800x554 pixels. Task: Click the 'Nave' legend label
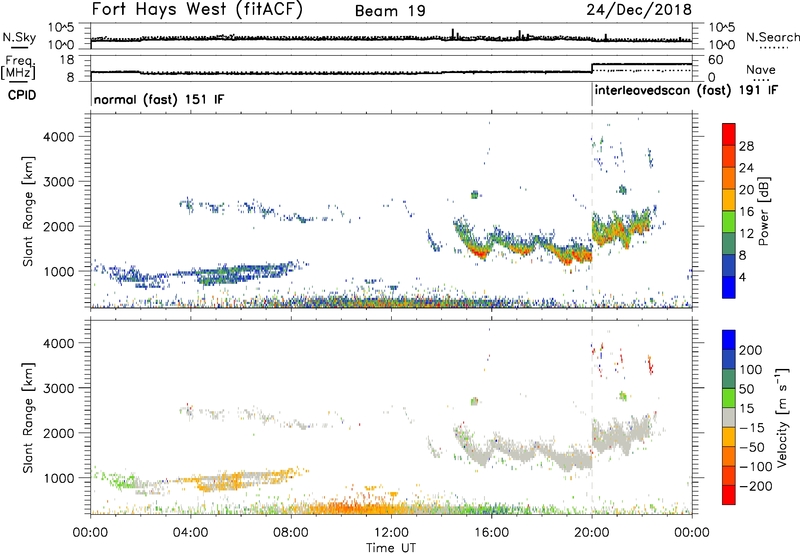pos(761,69)
